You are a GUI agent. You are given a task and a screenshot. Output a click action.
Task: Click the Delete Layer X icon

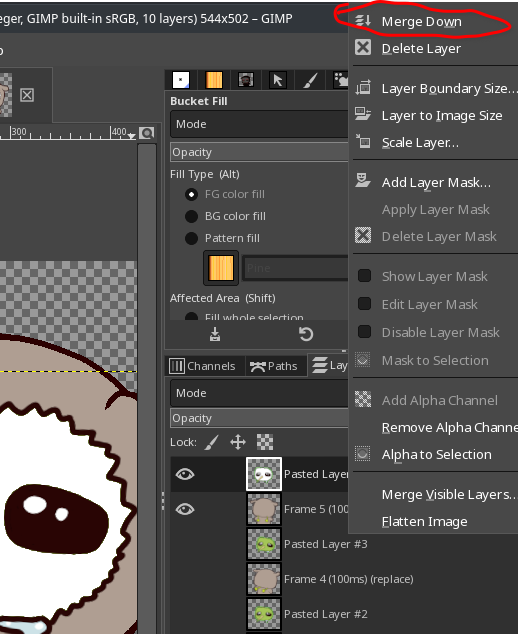click(x=363, y=47)
